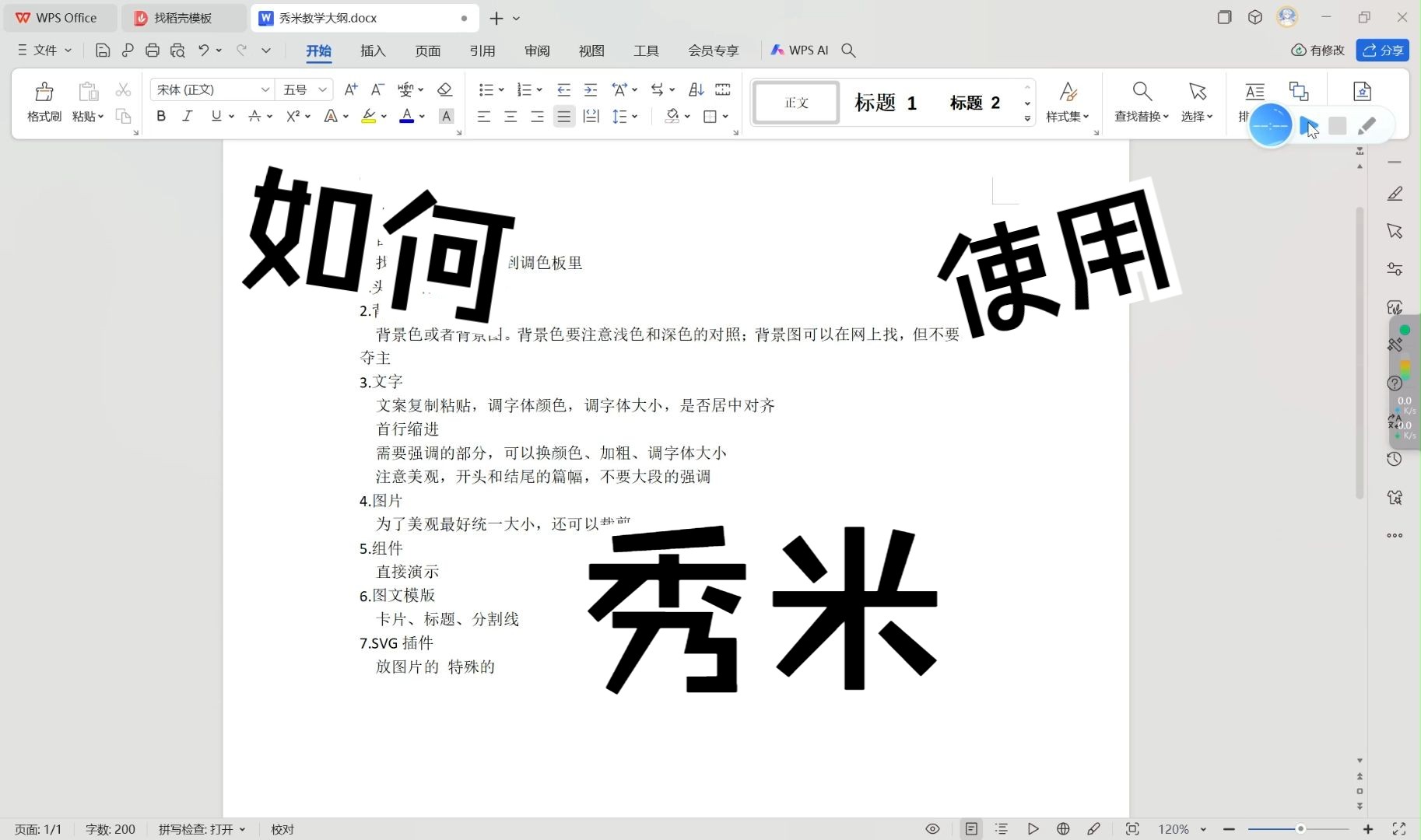Toggle page view mode in status bar
This screenshot has width=1421, height=840.
[x=971, y=829]
